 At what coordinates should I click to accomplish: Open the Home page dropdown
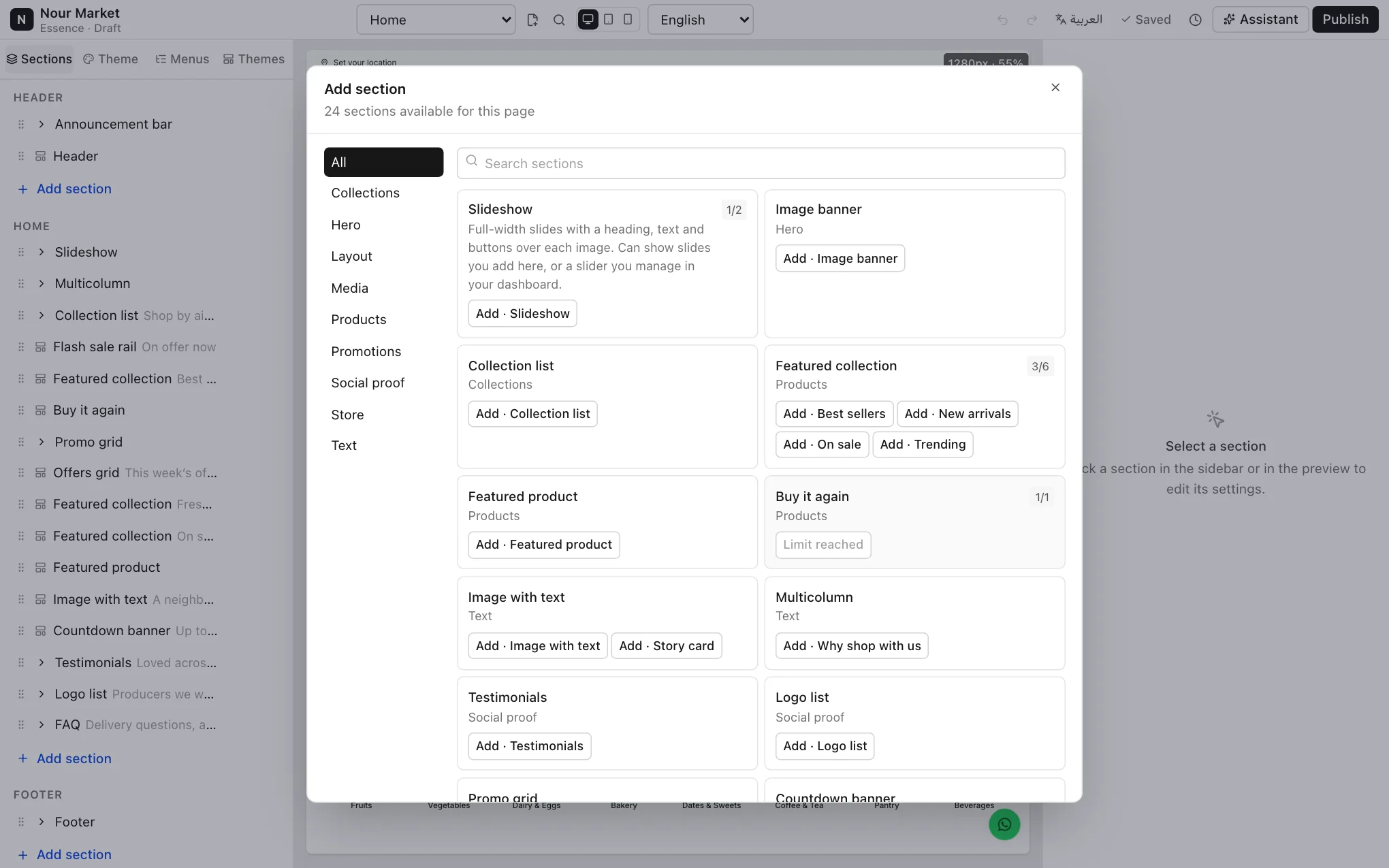coord(436,20)
